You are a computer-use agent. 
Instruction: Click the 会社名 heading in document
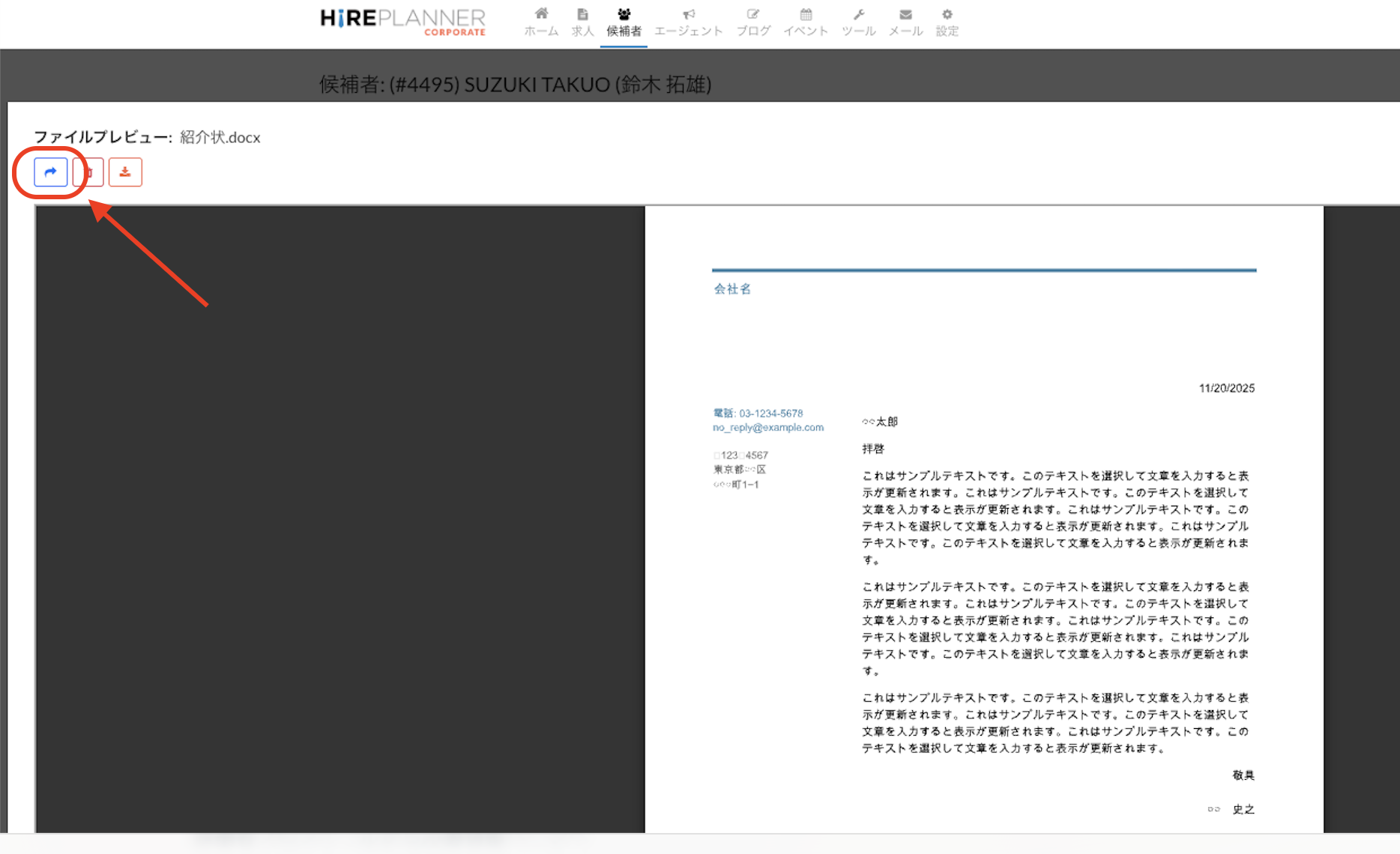[x=732, y=289]
